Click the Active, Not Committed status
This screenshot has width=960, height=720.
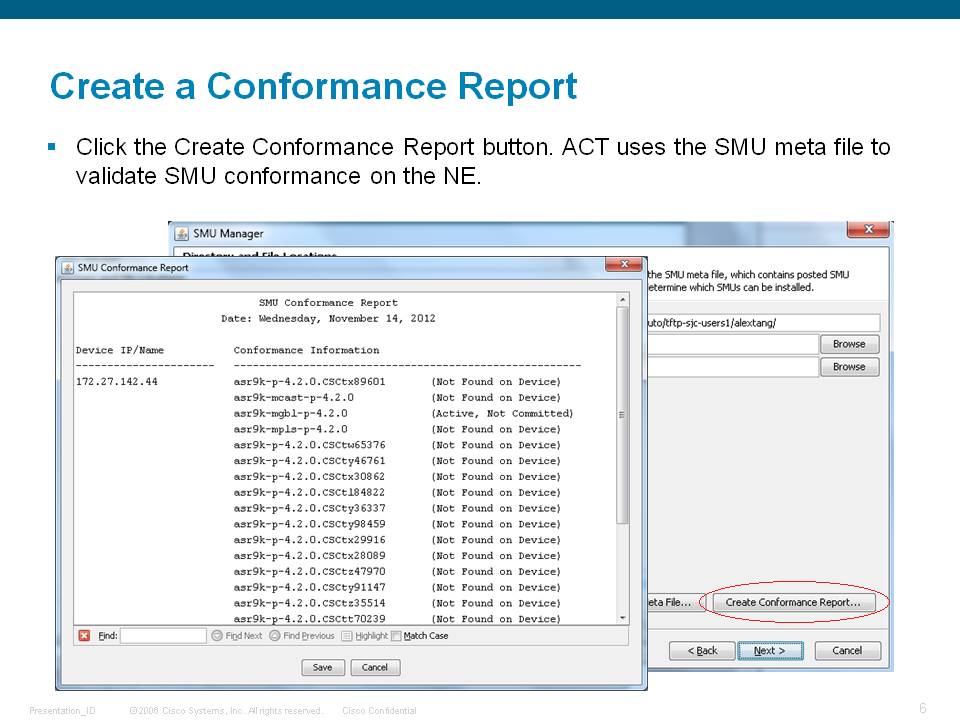click(x=502, y=413)
